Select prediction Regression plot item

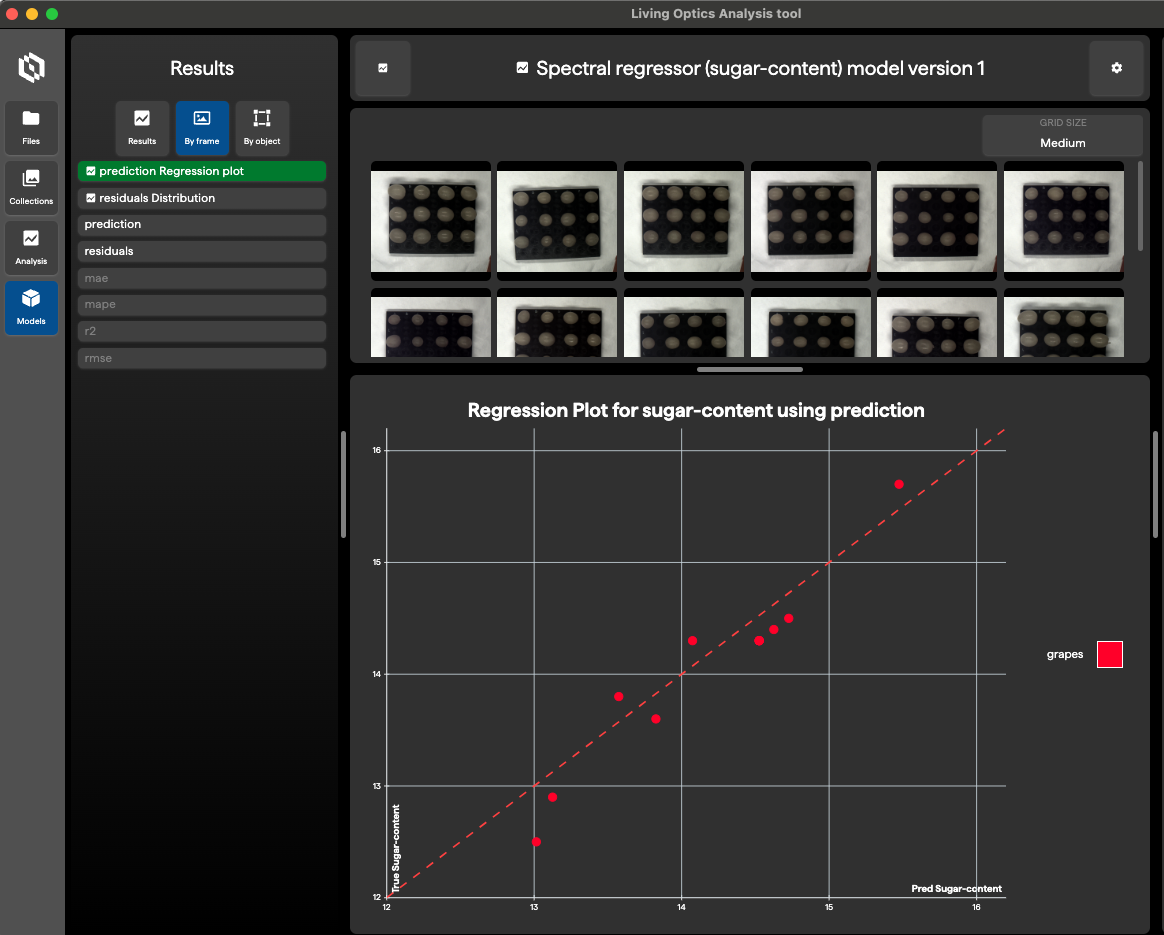pos(202,172)
